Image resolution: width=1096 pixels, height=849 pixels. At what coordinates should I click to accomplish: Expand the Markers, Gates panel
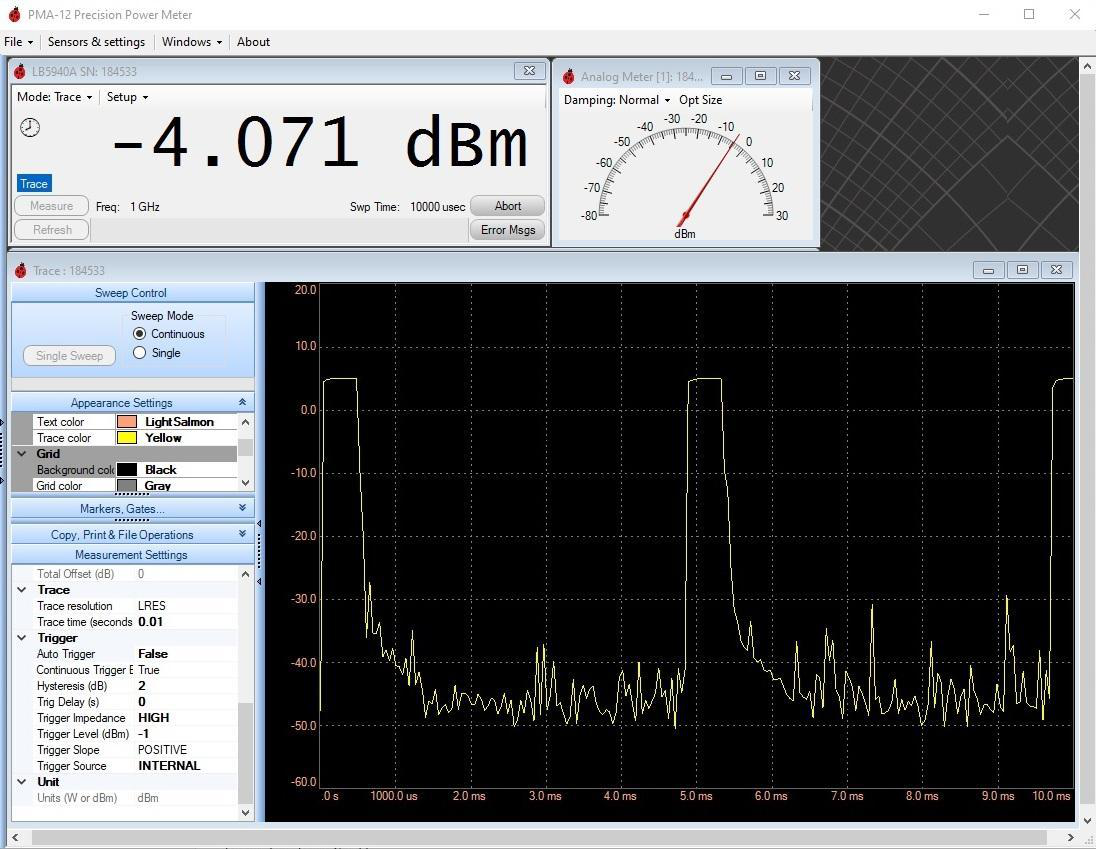pyautogui.click(x=242, y=508)
